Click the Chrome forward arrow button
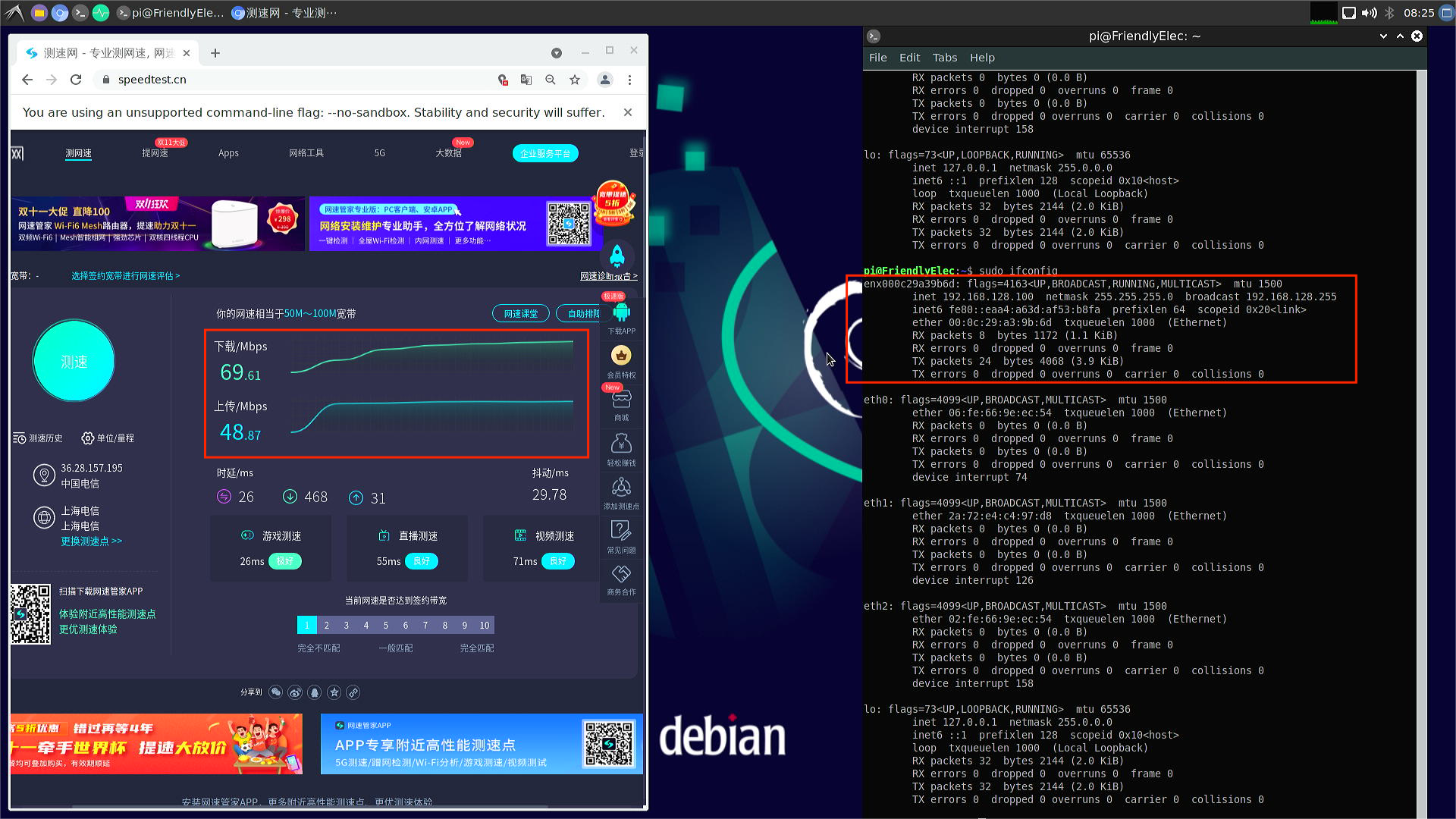1456x819 pixels. (52, 80)
